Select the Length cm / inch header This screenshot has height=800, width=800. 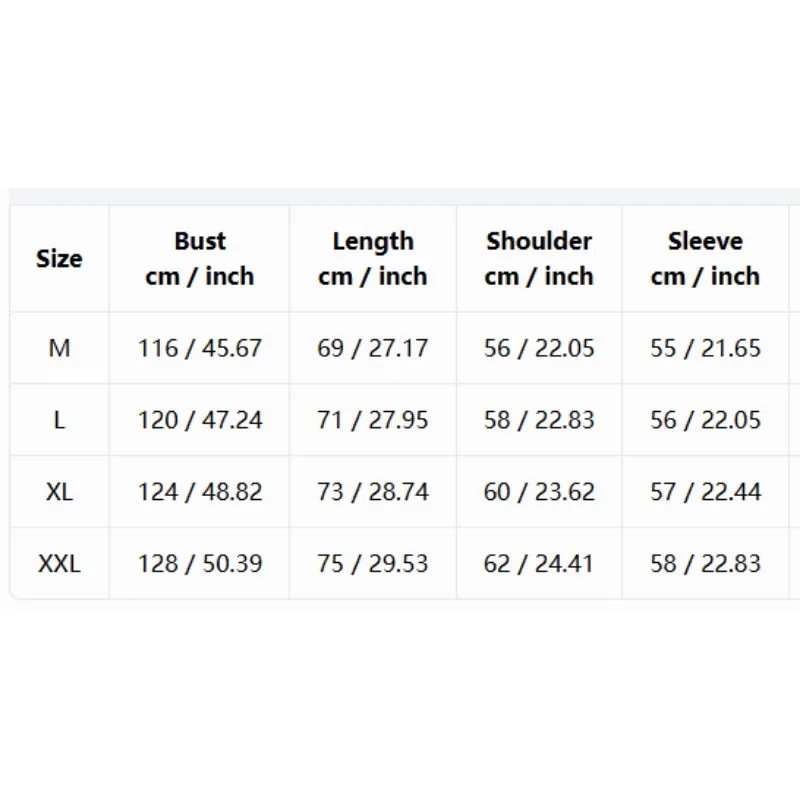pos(372,259)
